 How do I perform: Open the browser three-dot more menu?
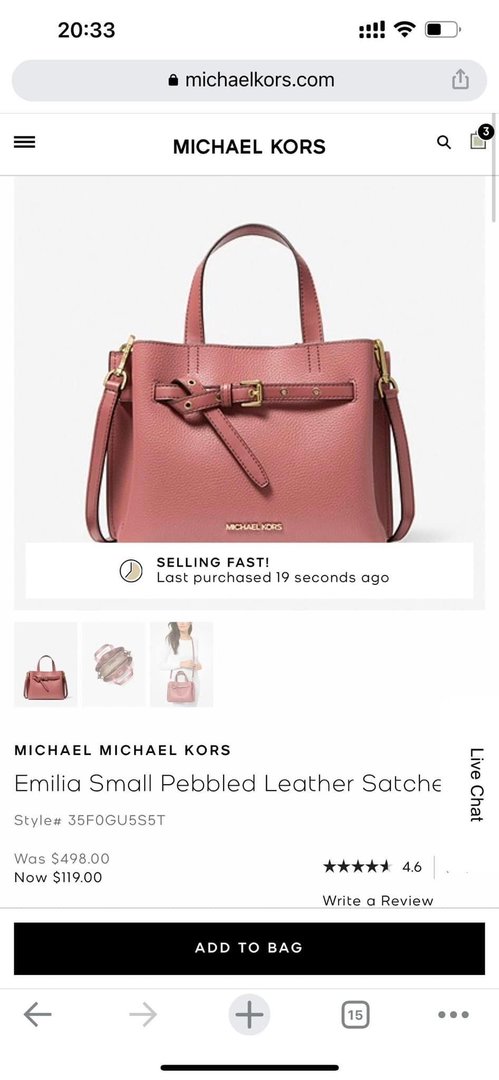click(x=454, y=1015)
